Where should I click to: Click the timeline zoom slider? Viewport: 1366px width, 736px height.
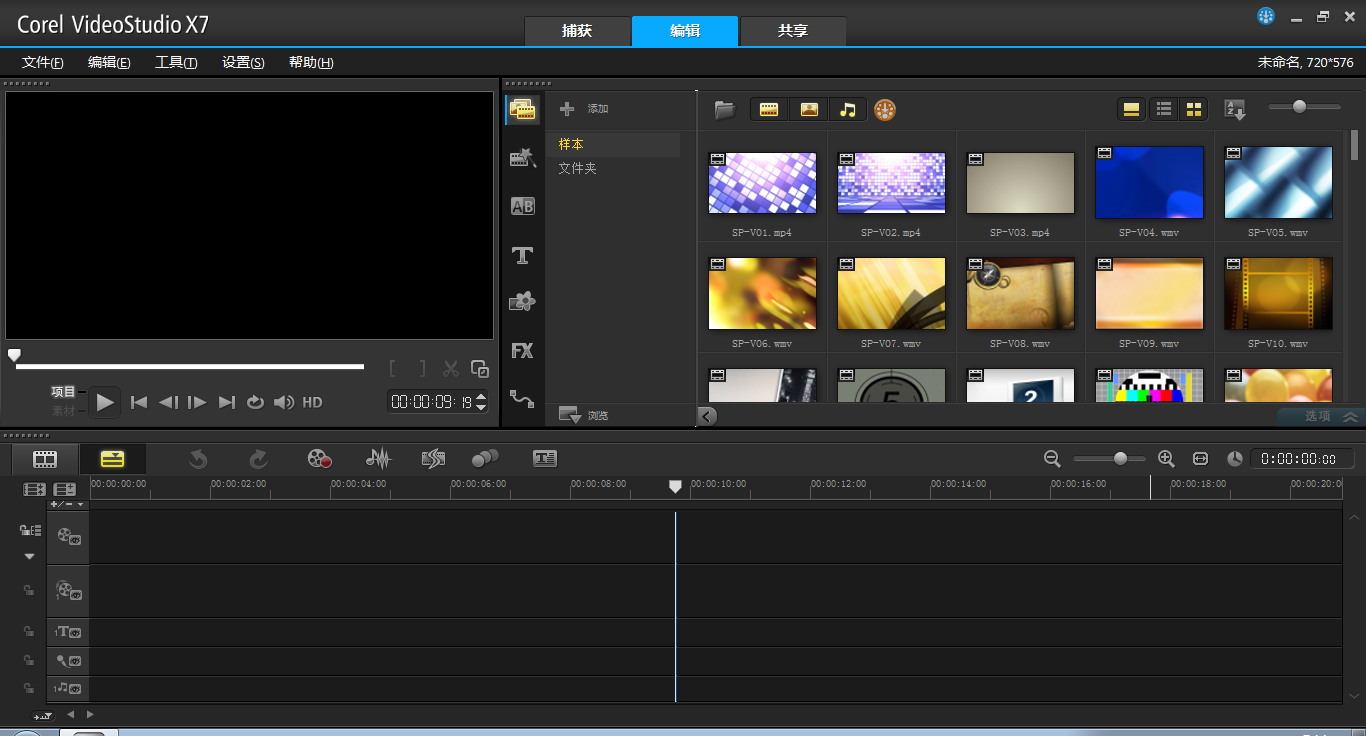point(1110,459)
